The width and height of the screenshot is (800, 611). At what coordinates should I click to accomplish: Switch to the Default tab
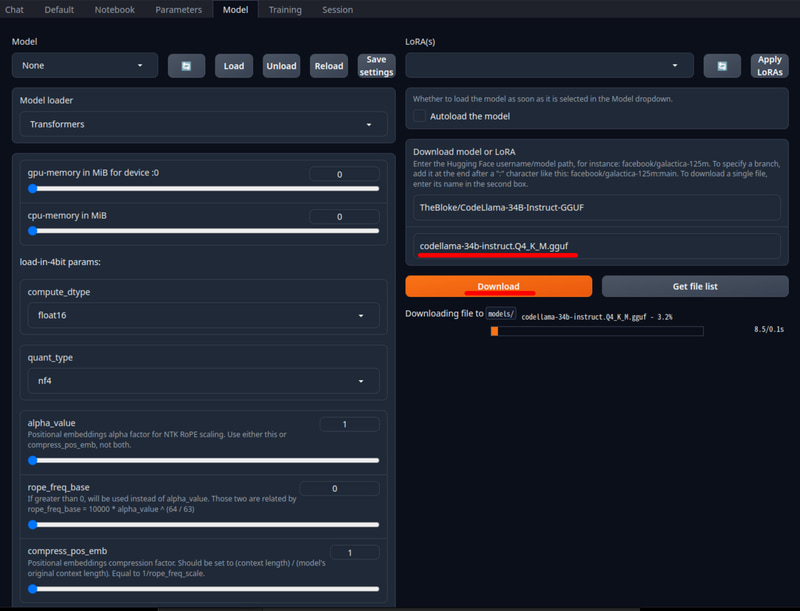point(59,10)
